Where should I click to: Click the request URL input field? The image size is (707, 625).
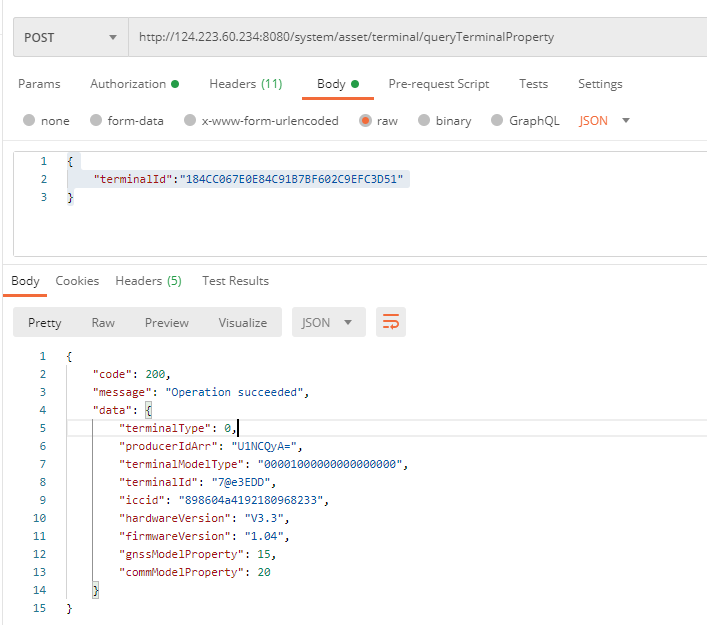click(415, 37)
